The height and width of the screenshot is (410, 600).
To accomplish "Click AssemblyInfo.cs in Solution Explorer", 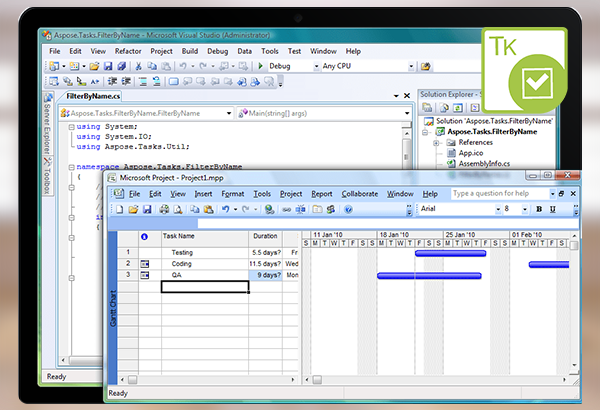I will pos(484,164).
